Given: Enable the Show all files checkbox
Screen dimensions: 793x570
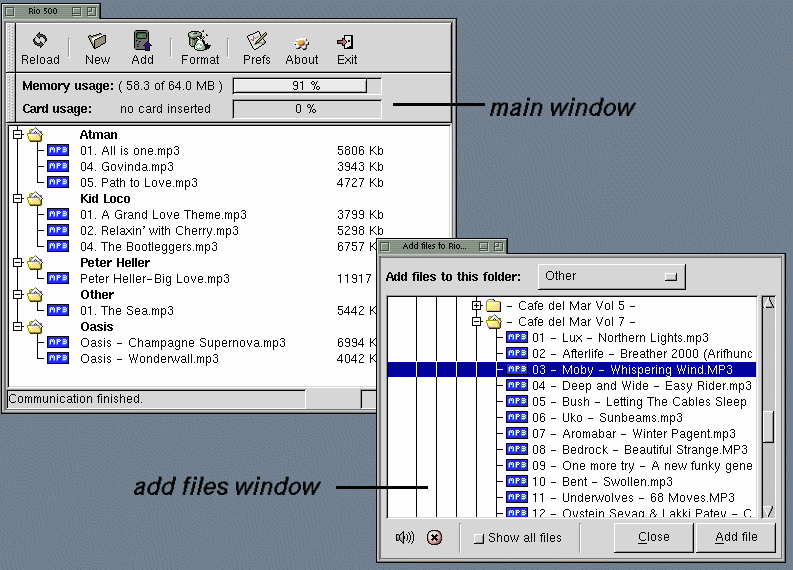Looking at the screenshot, I should click(478, 538).
